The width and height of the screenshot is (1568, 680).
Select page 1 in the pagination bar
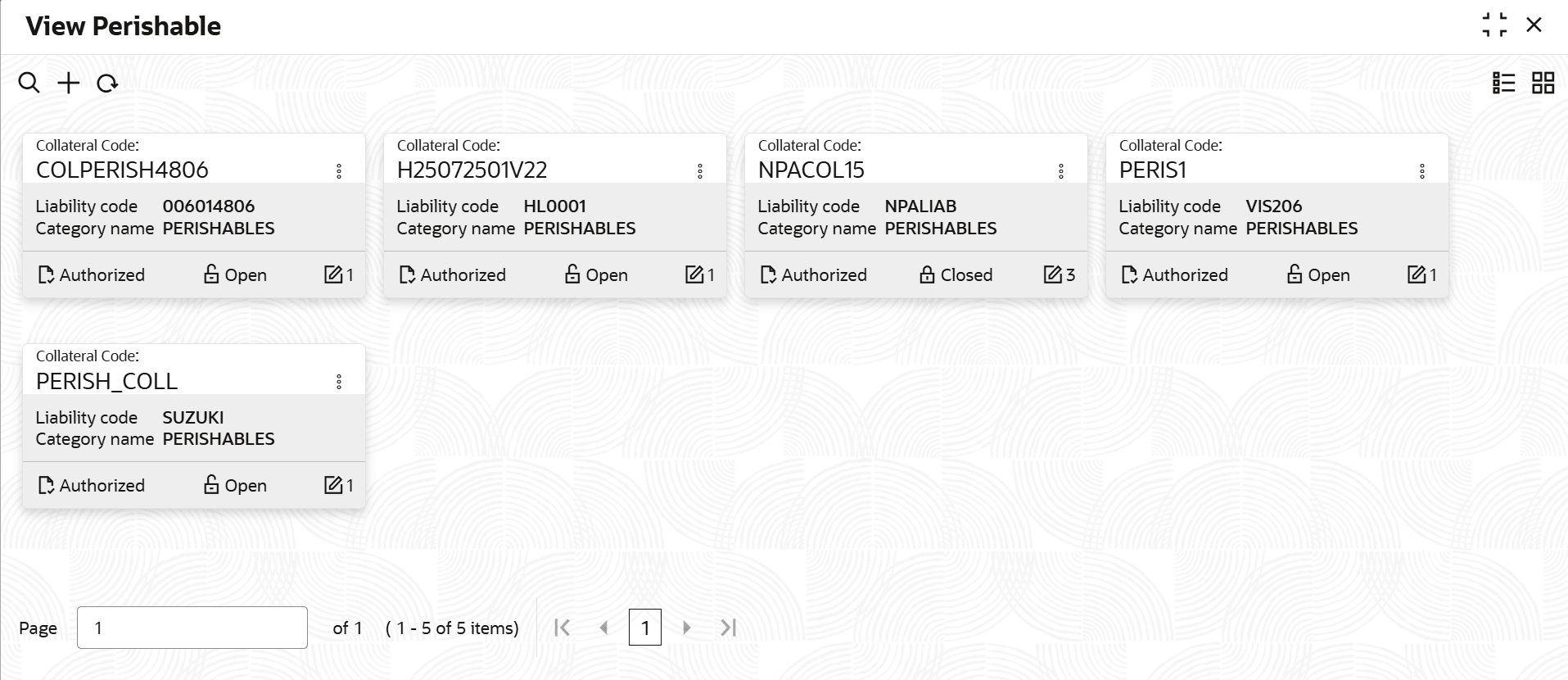point(646,627)
